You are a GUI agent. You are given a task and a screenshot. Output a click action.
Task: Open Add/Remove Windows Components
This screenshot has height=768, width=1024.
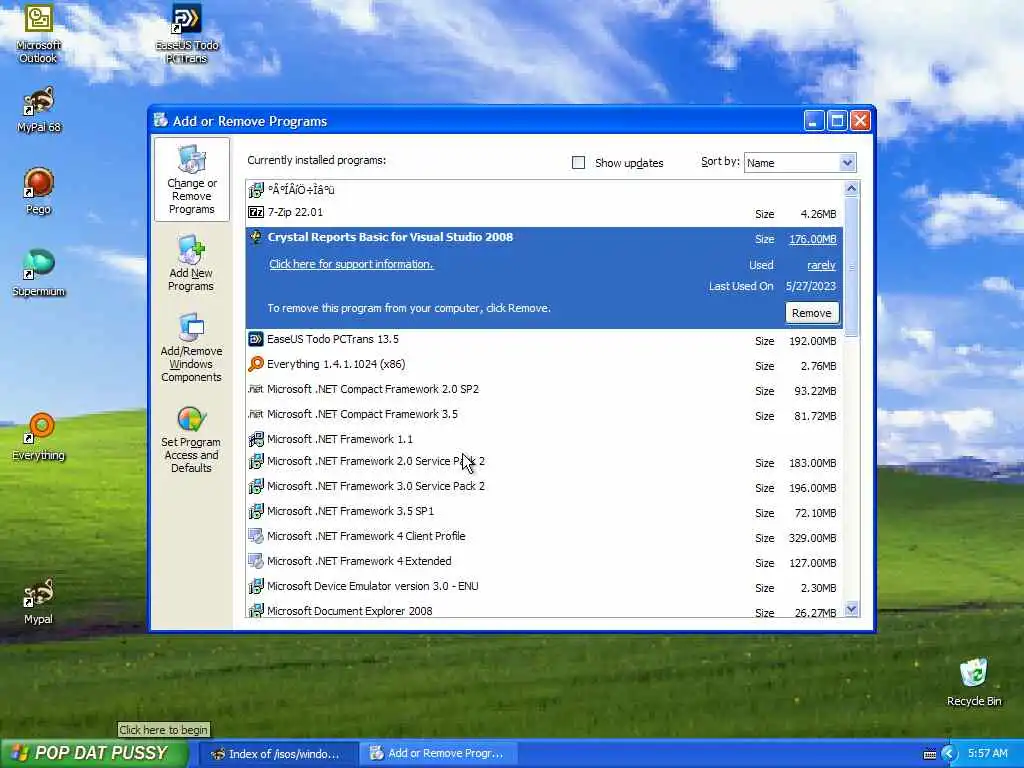pyautogui.click(x=191, y=347)
